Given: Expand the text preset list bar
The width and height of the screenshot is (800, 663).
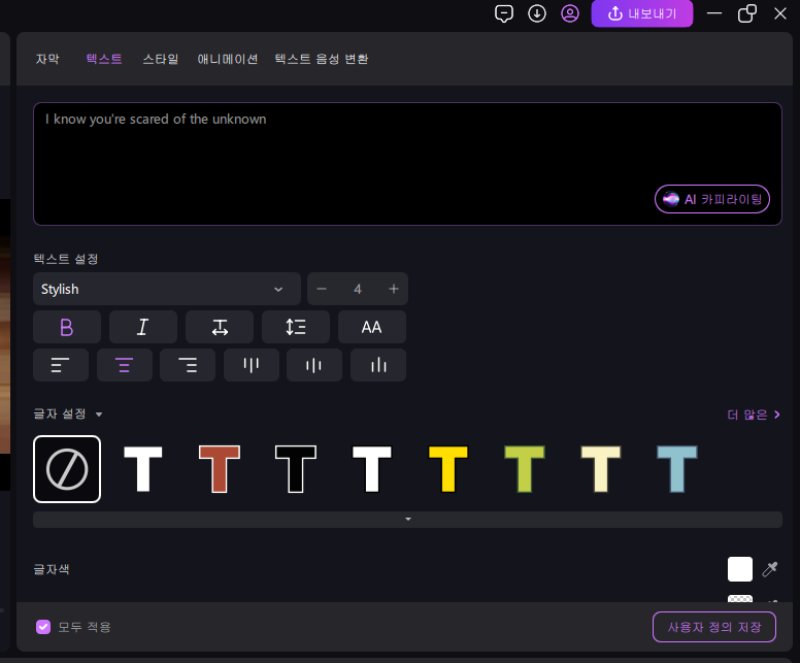Looking at the screenshot, I should [x=407, y=519].
